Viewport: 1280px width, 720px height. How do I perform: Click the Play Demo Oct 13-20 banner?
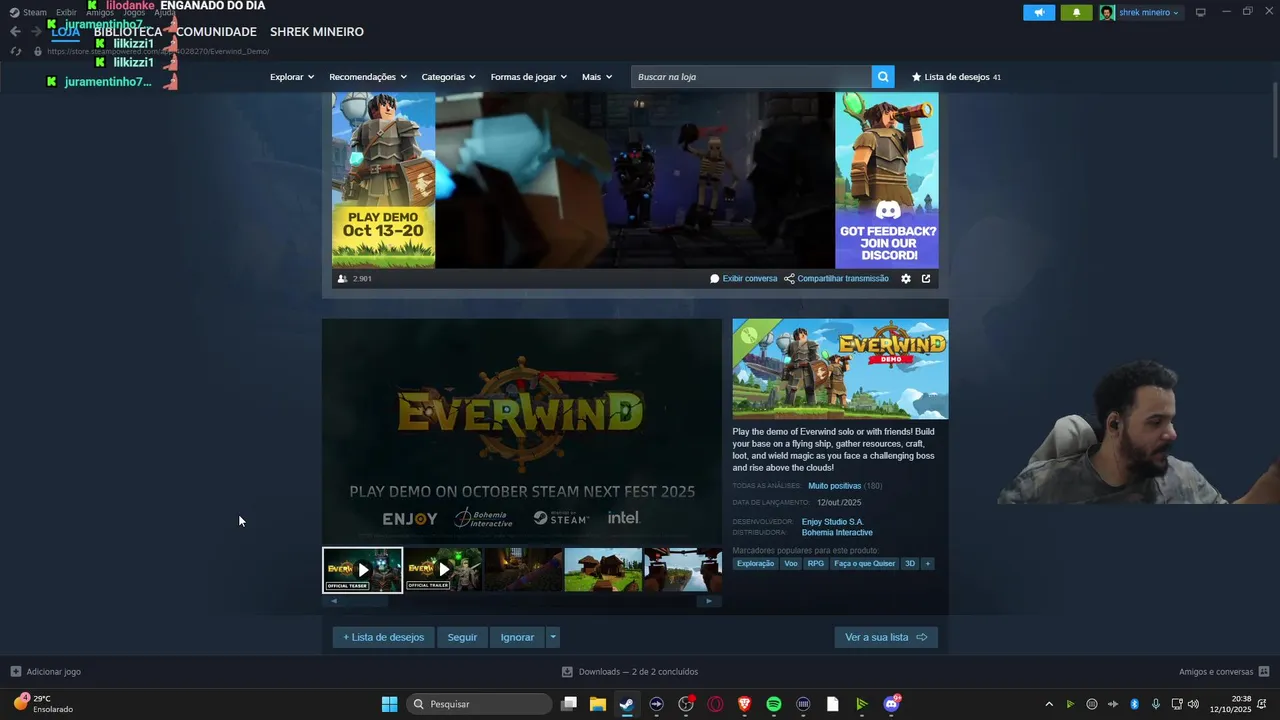(383, 180)
